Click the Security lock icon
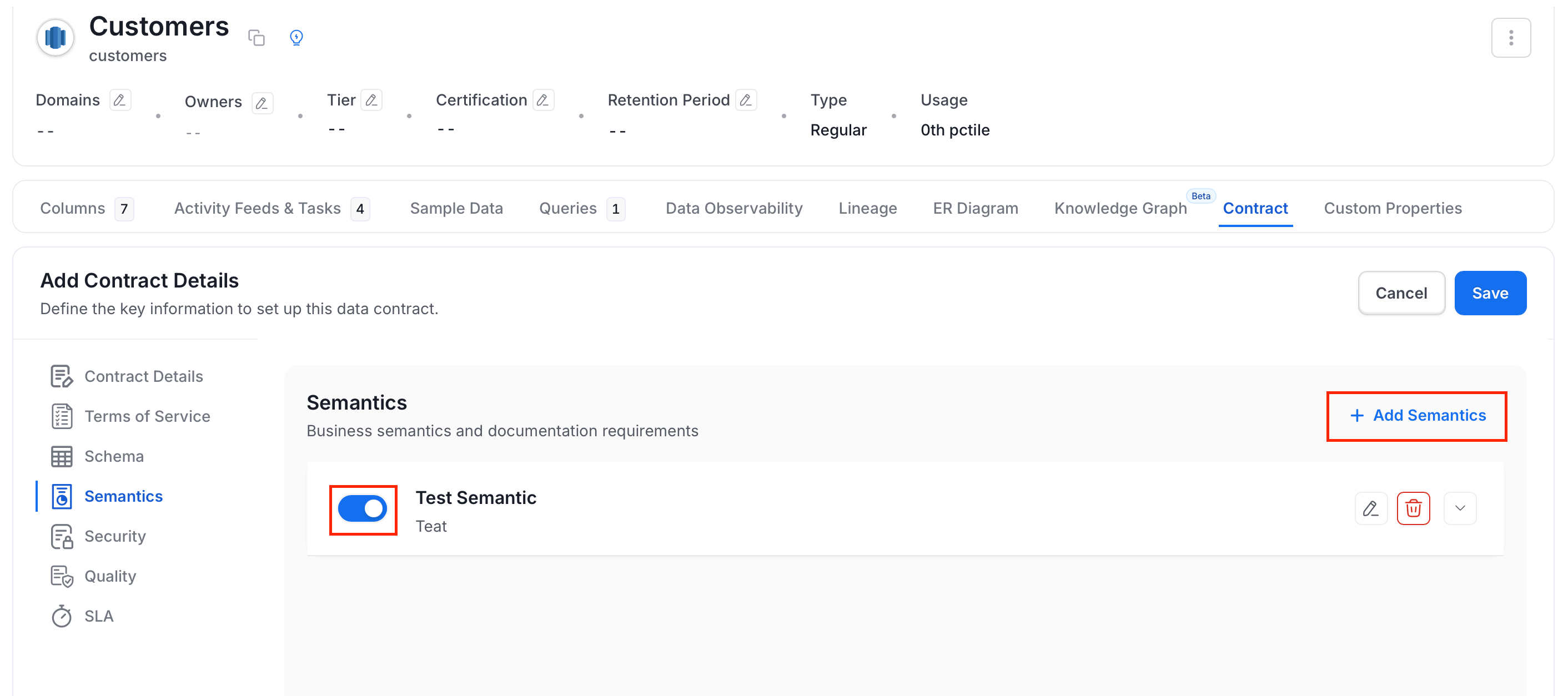 pyautogui.click(x=62, y=536)
